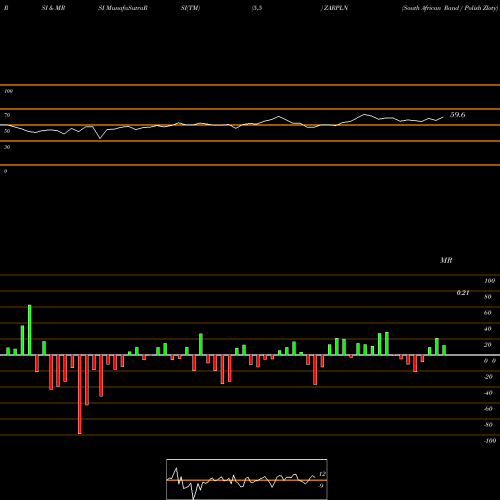Click the RSI value label 59.6
The image size is (500, 500).
[x=457, y=115]
